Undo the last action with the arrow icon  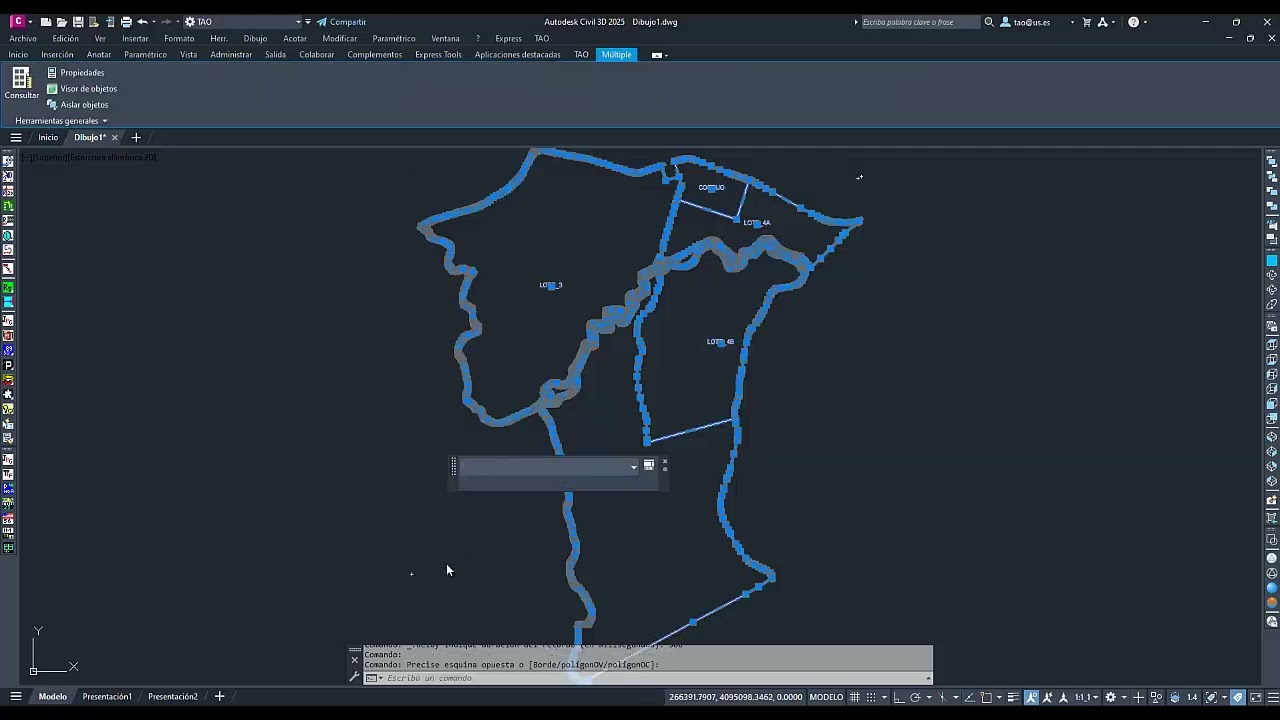coord(142,22)
